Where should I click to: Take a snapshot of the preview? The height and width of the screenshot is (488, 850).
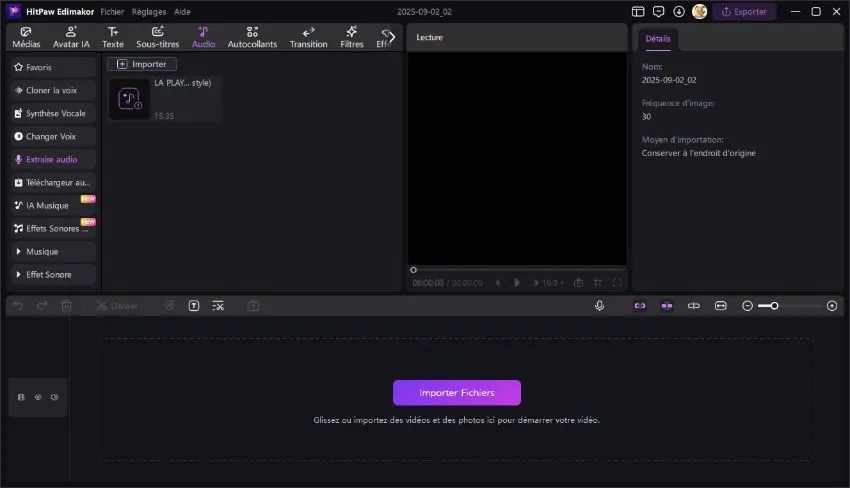point(578,282)
